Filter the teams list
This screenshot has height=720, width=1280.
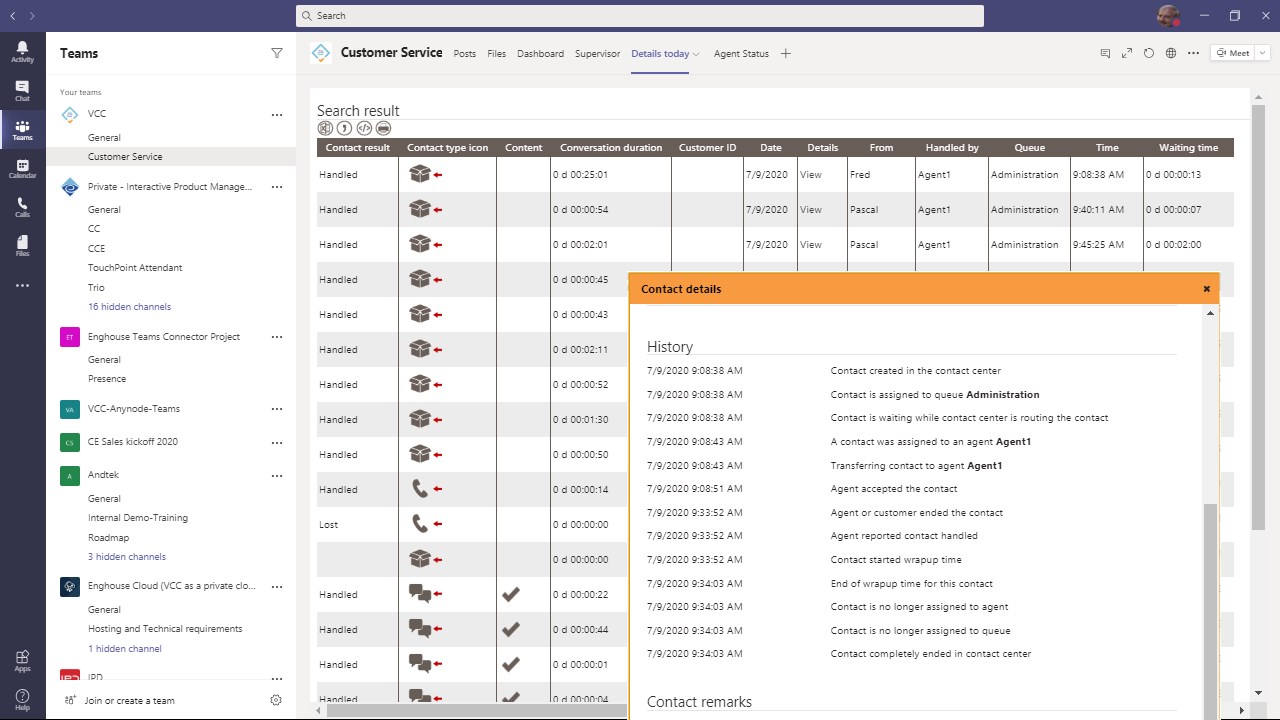point(277,54)
